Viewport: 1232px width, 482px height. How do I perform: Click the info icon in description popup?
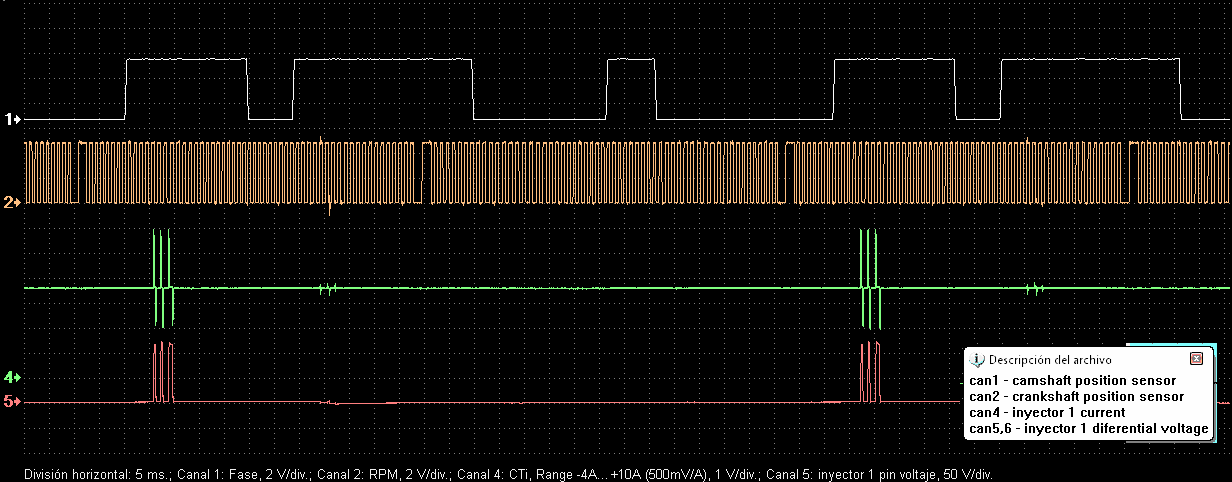pos(978,359)
